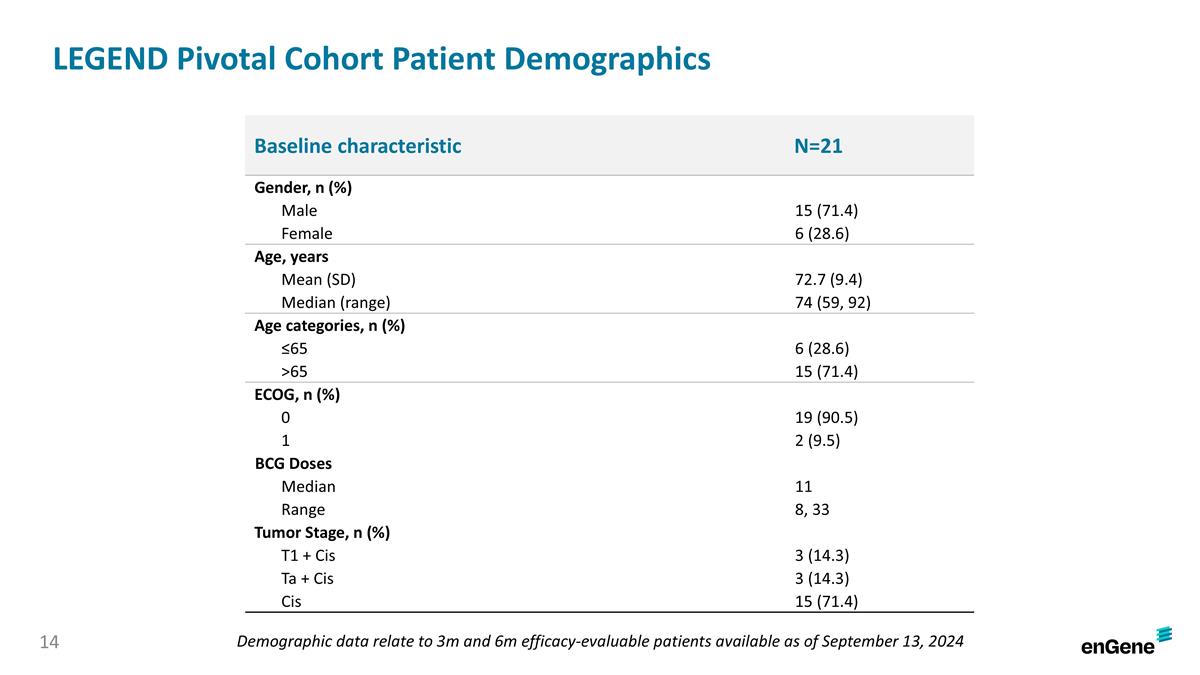This screenshot has width=1200, height=675.
Task: Select the Baseline characteristic column header
Action: [358, 146]
